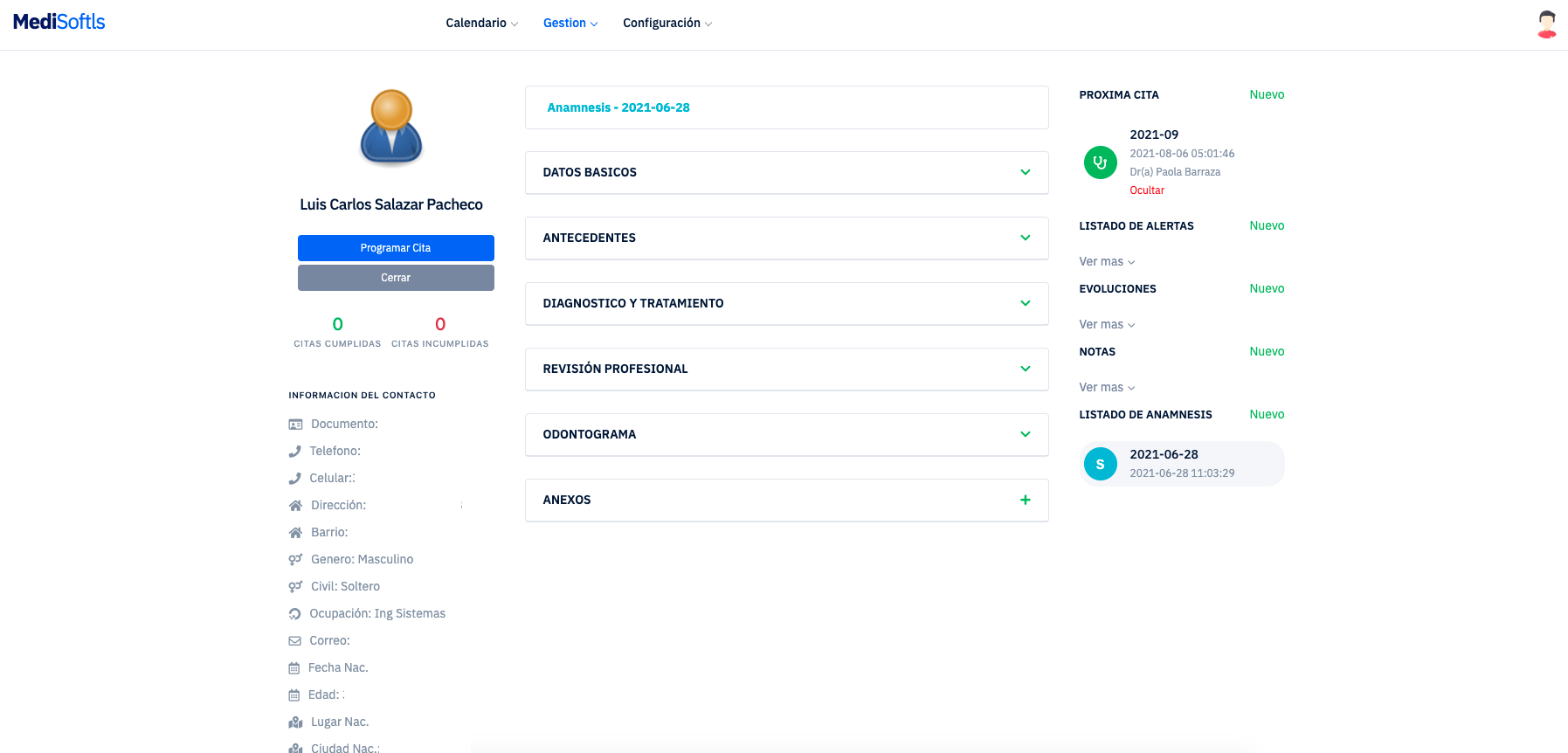The image size is (1568, 753).
Task: Hide the next appointment via Ocultar
Action: point(1146,190)
